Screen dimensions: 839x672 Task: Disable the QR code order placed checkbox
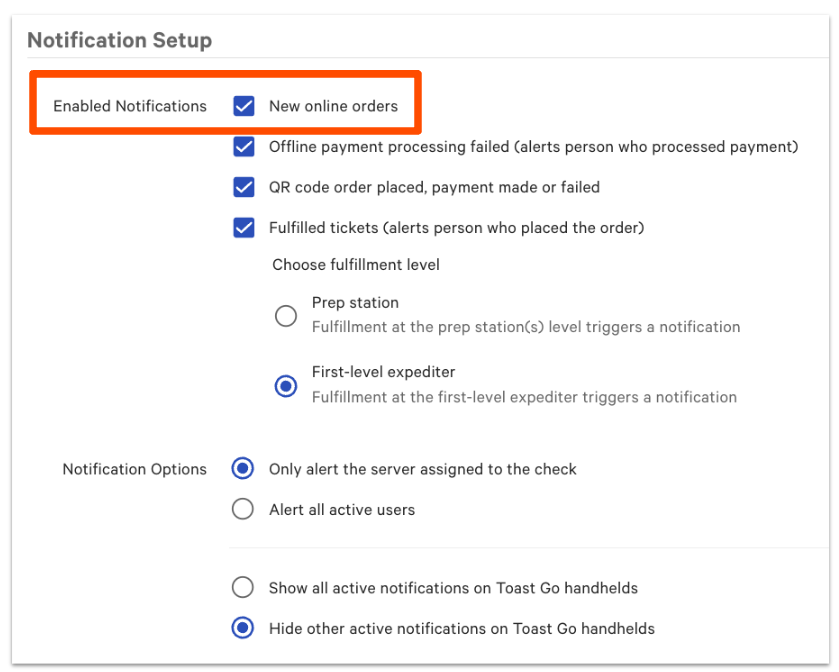click(244, 187)
